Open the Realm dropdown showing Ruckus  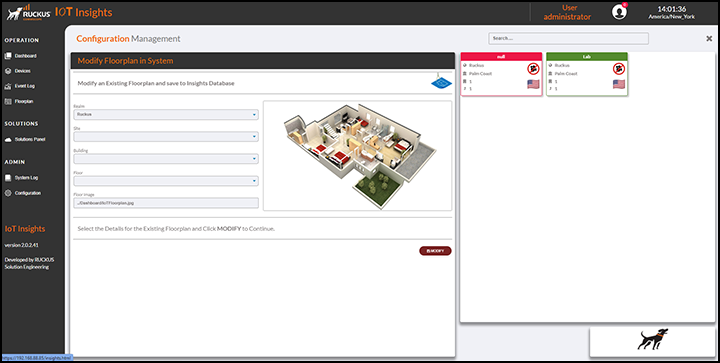166,114
